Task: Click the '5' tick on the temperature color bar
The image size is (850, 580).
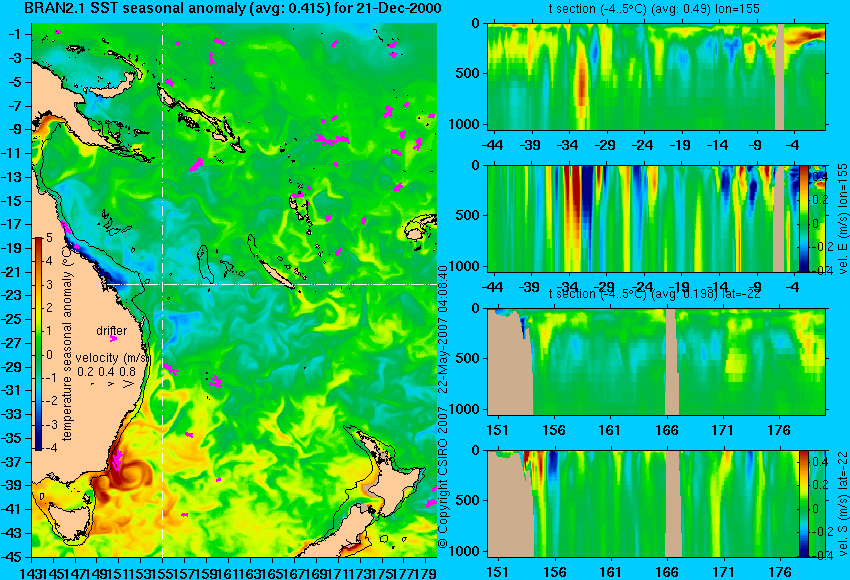Action: point(49,238)
